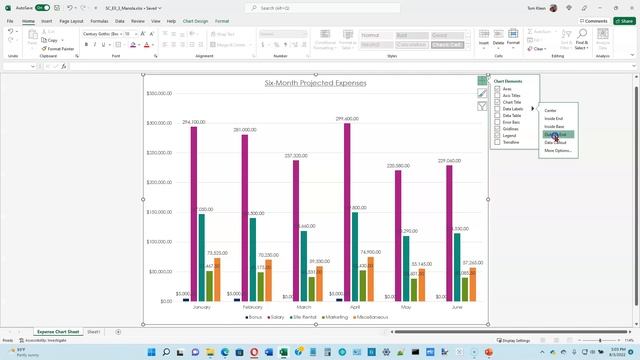Check the Trendline checkbox
Image resolution: width=640 pixels, height=360 pixels.
pyautogui.click(x=497, y=142)
